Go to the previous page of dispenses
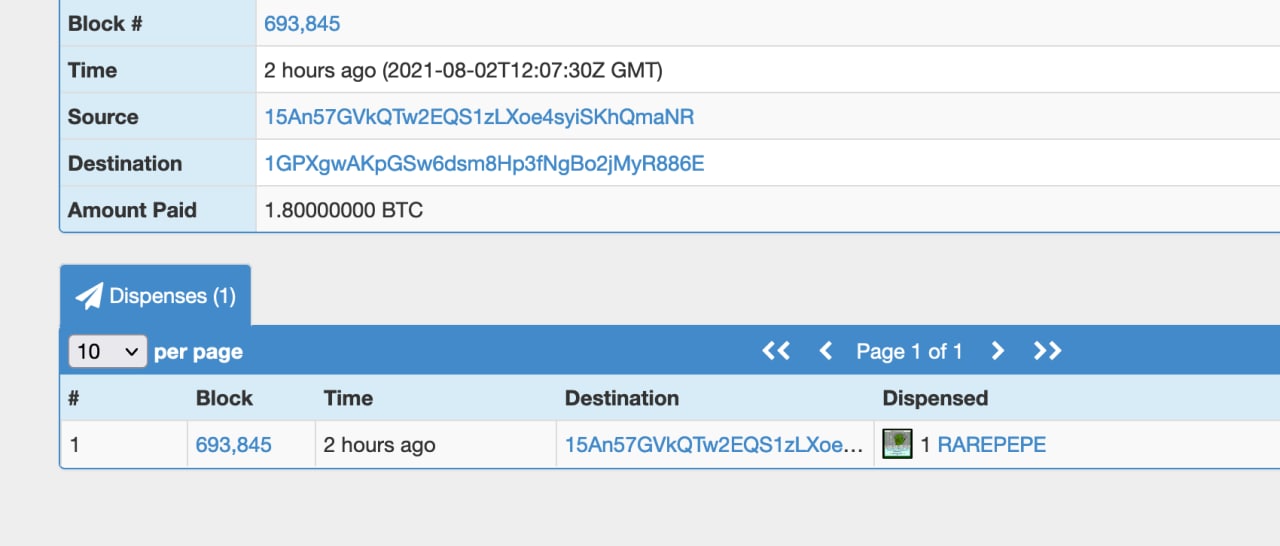Screen dimensions: 1280x546 [x=826, y=351]
